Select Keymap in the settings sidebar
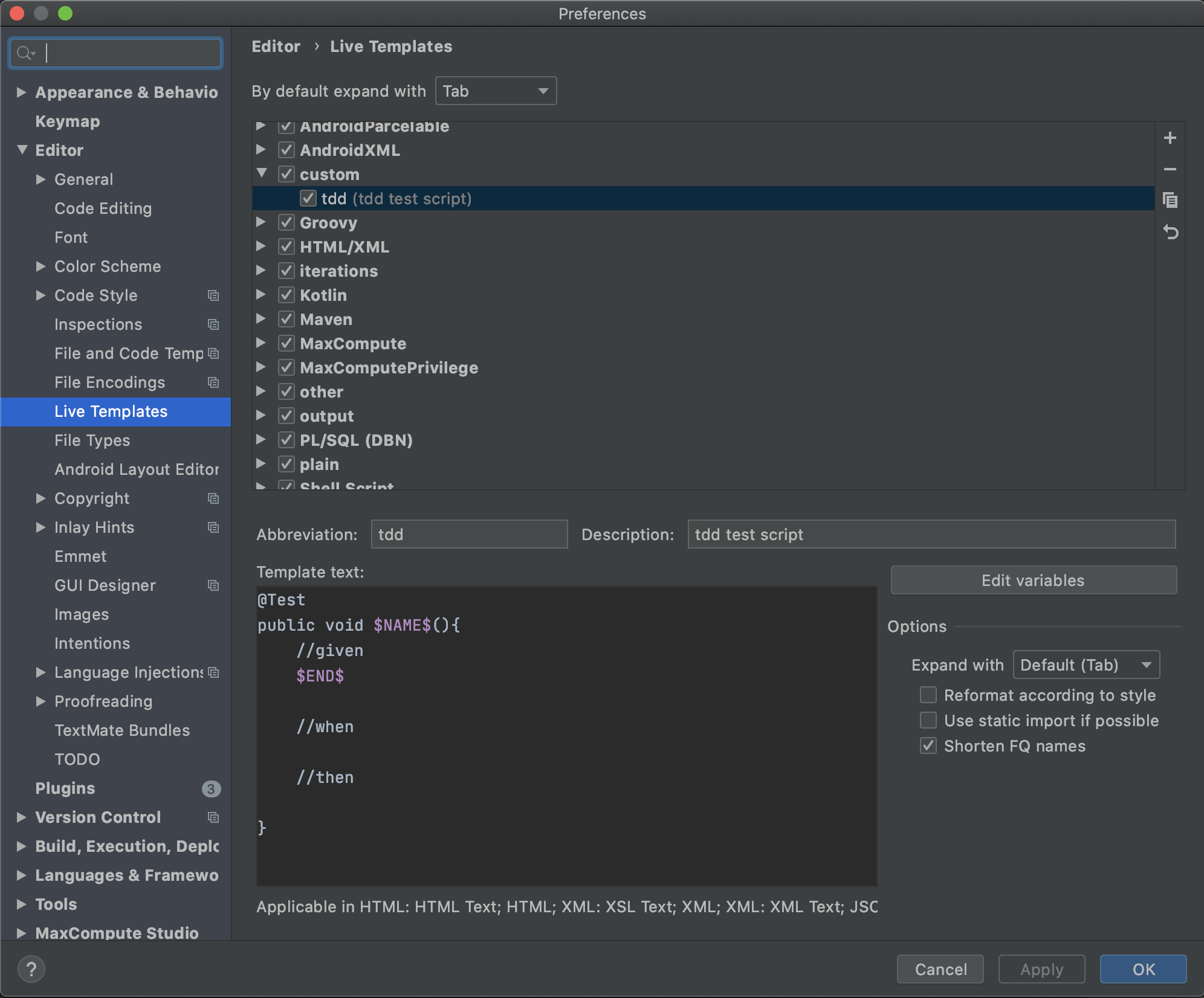This screenshot has width=1204, height=998. click(x=67, y=121)
